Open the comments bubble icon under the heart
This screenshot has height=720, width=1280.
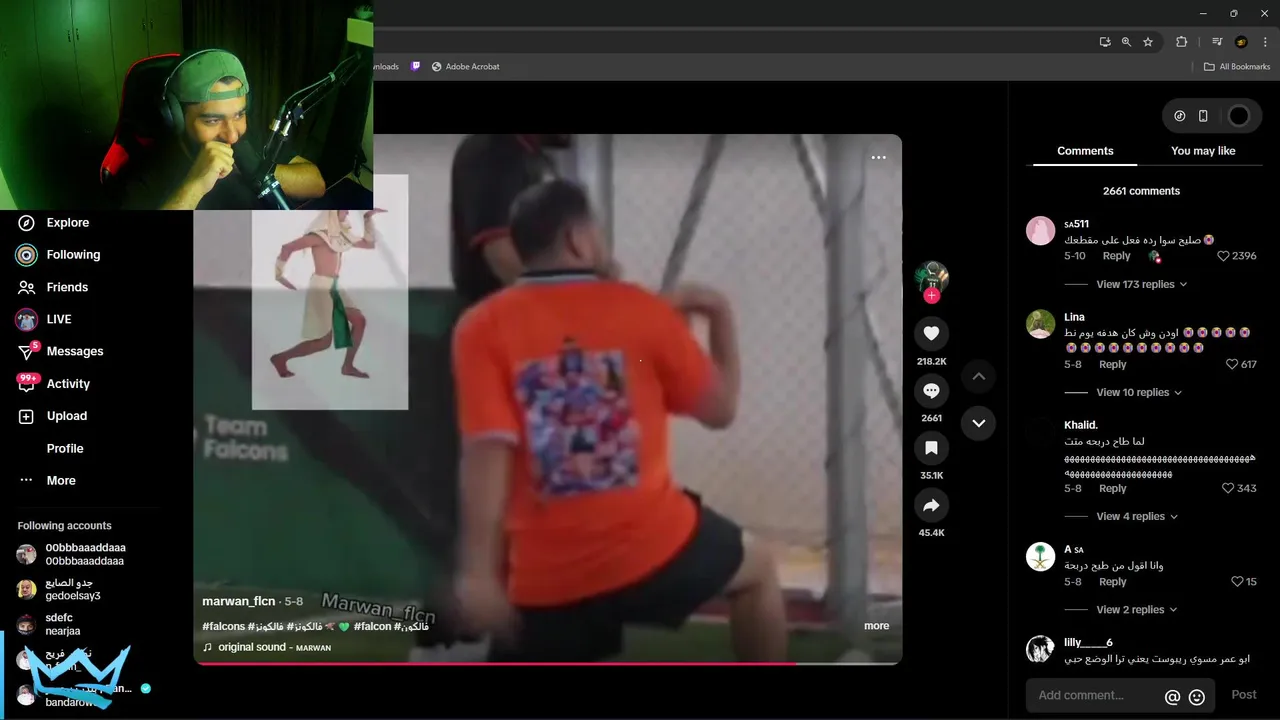931,391
